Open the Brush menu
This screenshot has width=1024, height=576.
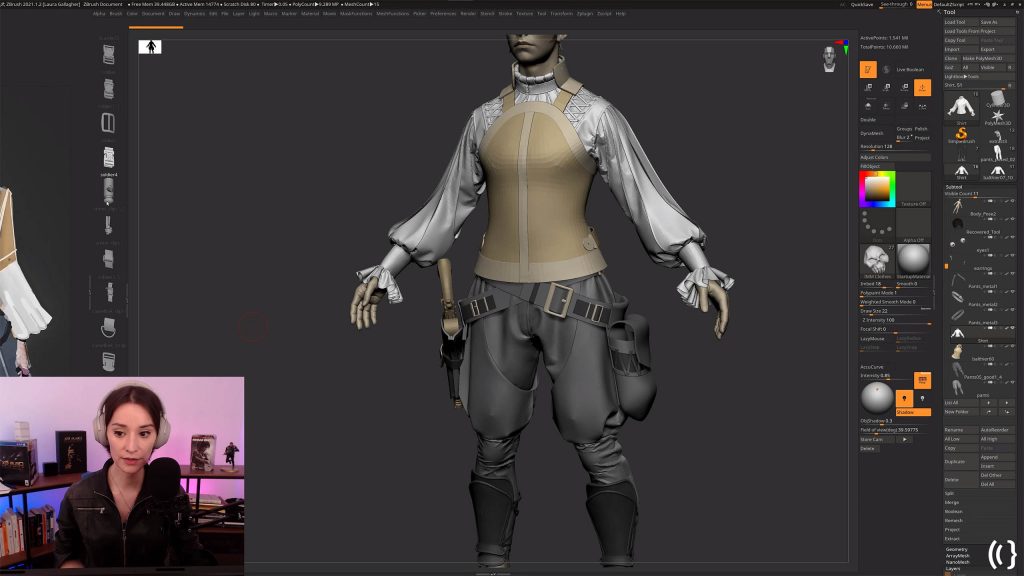(116, 13)
